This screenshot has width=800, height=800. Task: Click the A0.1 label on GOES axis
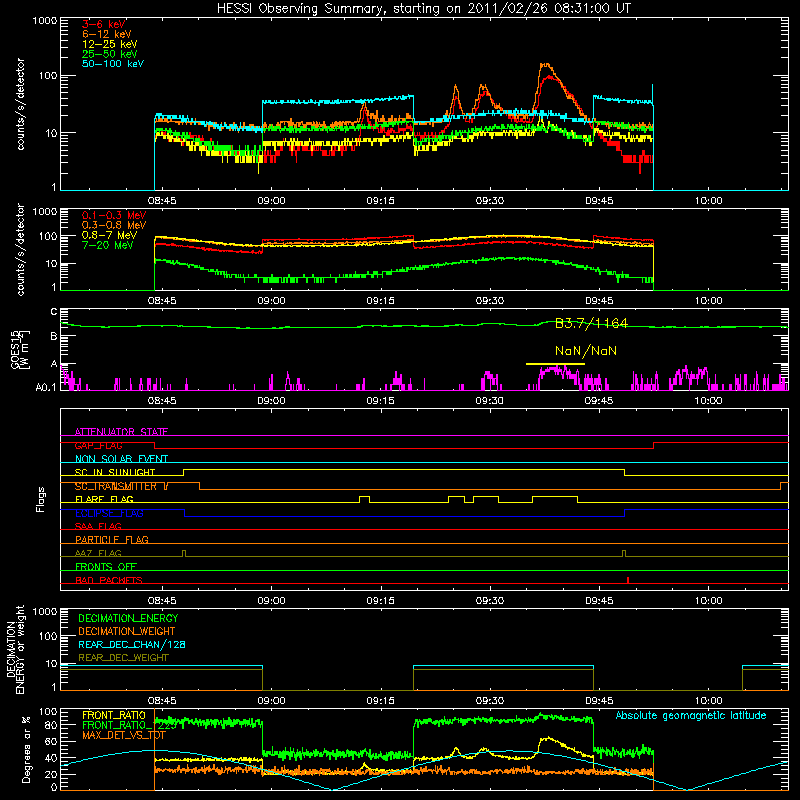point(46,388)
